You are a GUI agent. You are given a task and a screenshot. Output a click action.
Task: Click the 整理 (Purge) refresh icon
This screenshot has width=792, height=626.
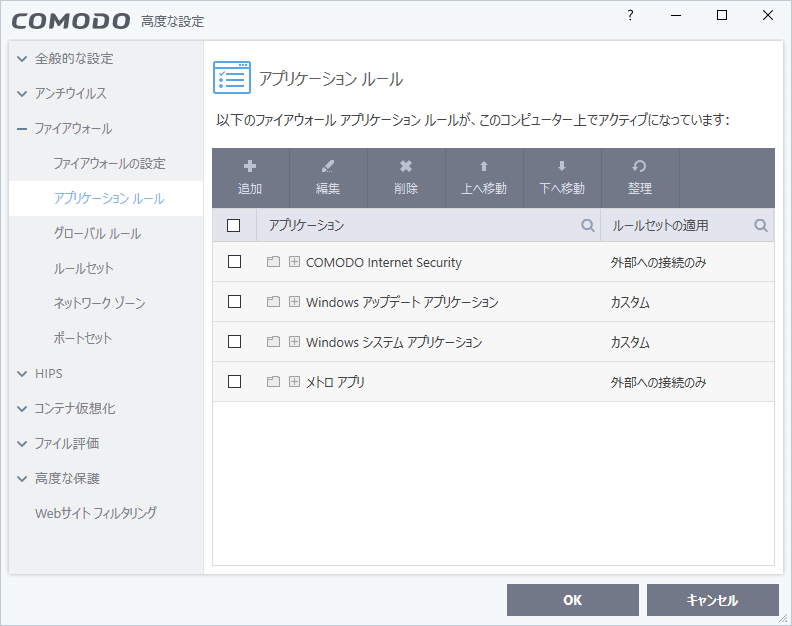640,167
